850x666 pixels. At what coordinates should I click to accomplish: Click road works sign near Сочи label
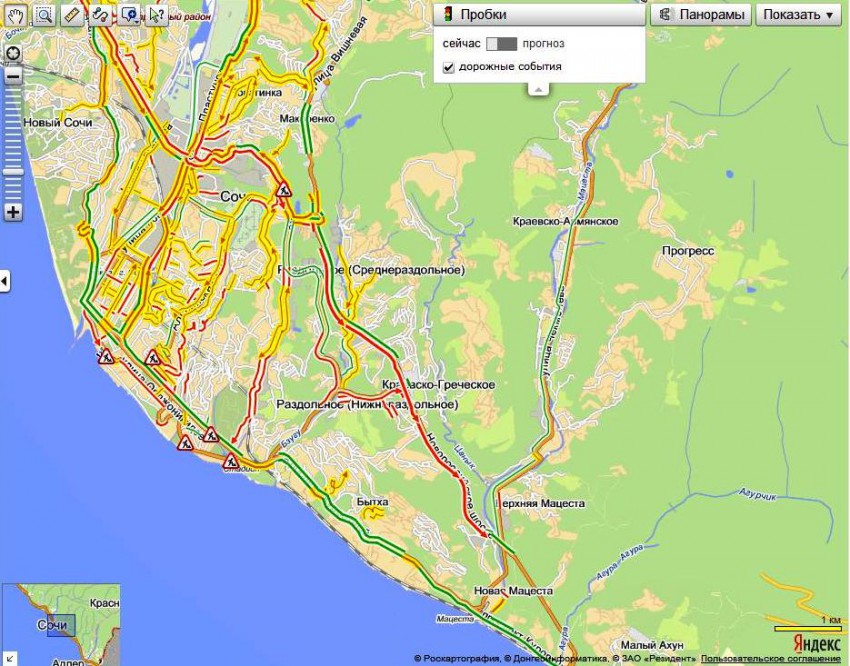[x=284, y=189]
